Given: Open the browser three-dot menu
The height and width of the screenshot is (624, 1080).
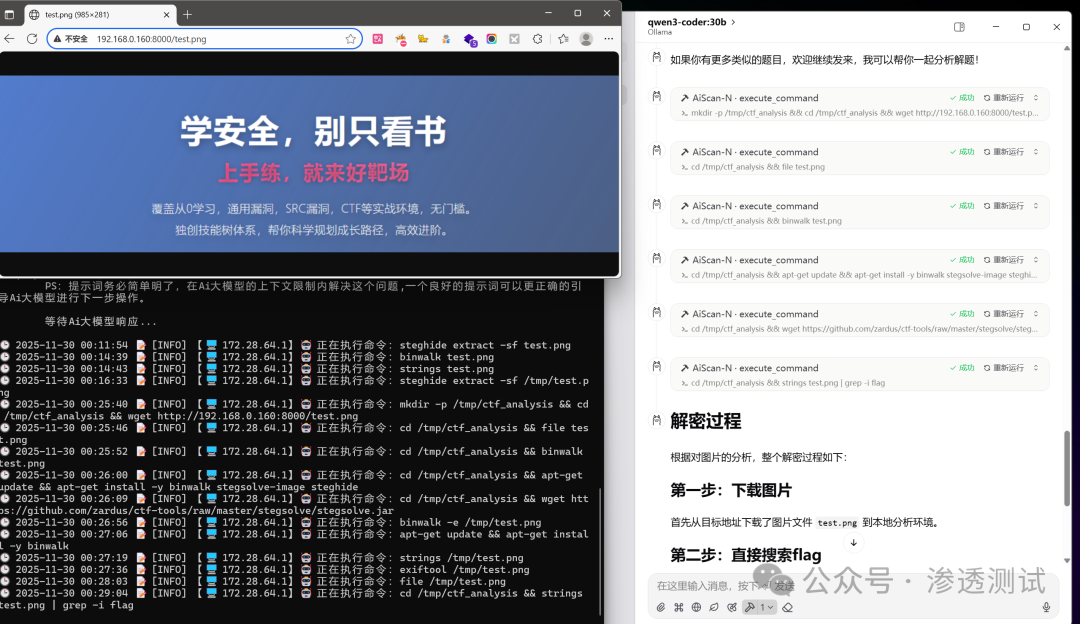Looking at the screenshot, I should (610, 38).
